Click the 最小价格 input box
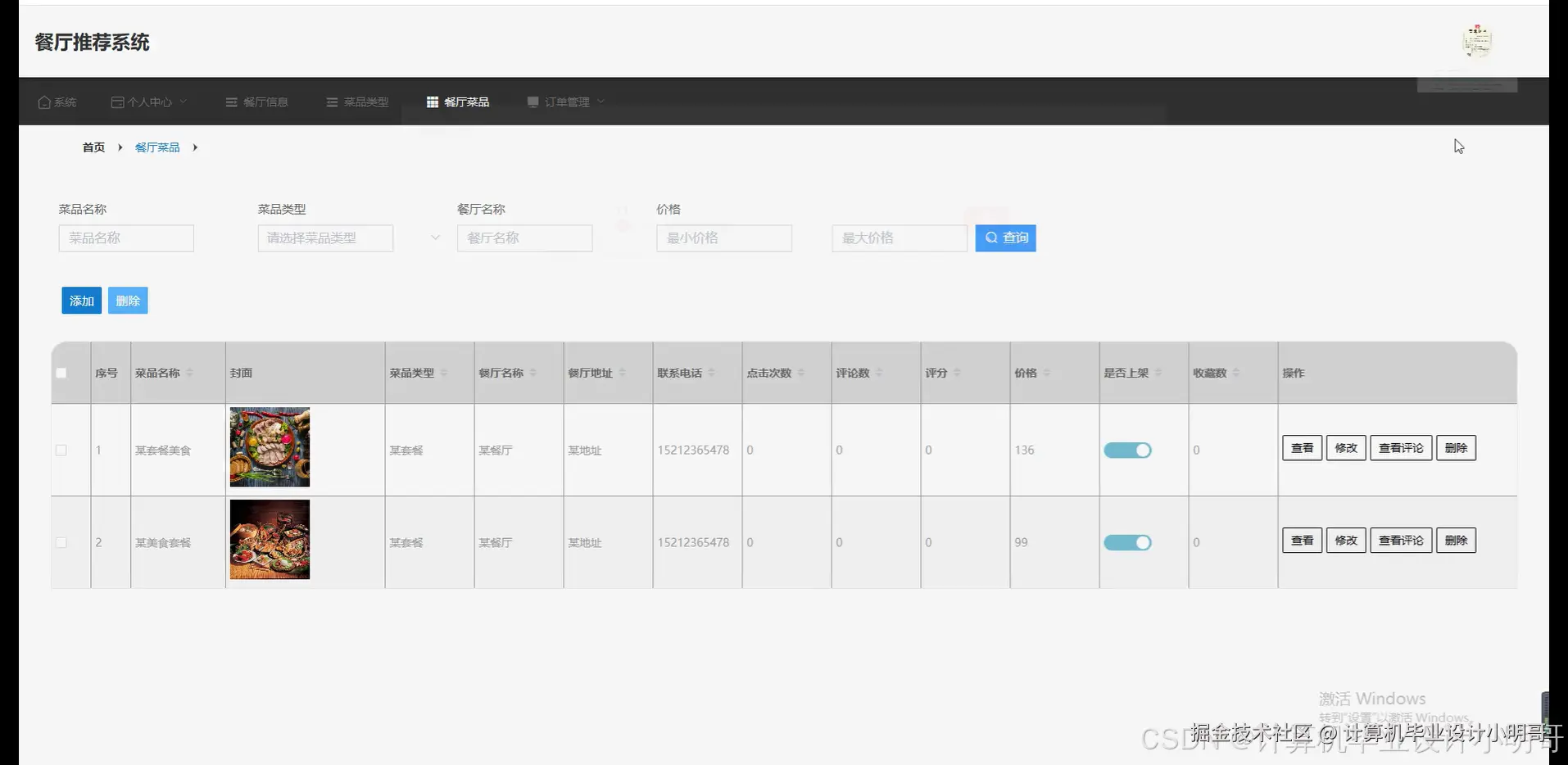This screenshot has height=765, width=1568. click(724, 238)
